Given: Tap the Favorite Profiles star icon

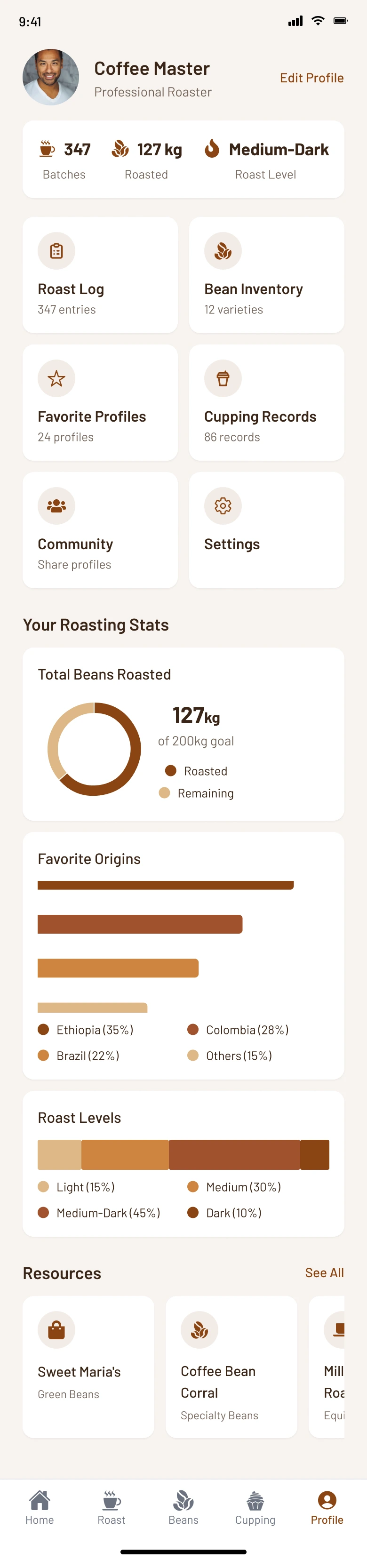Looking at the screenshot, I should (x=56, y=378).
